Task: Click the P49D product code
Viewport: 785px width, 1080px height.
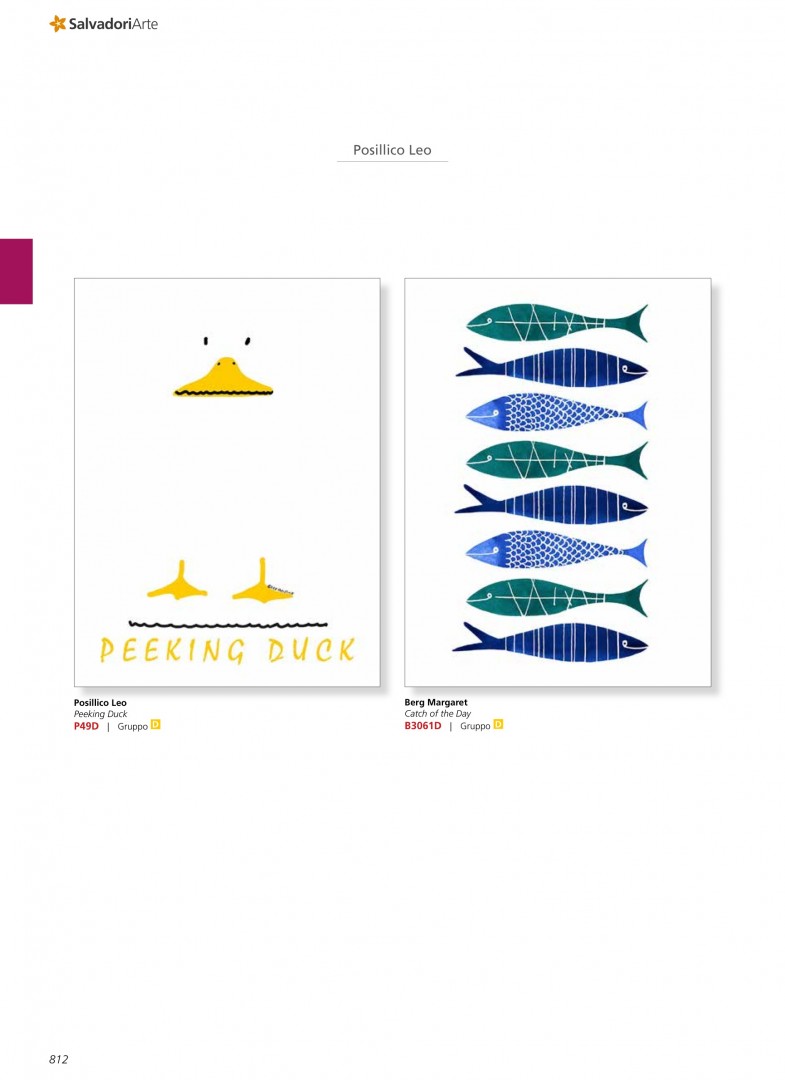Action: click(86, 726)
